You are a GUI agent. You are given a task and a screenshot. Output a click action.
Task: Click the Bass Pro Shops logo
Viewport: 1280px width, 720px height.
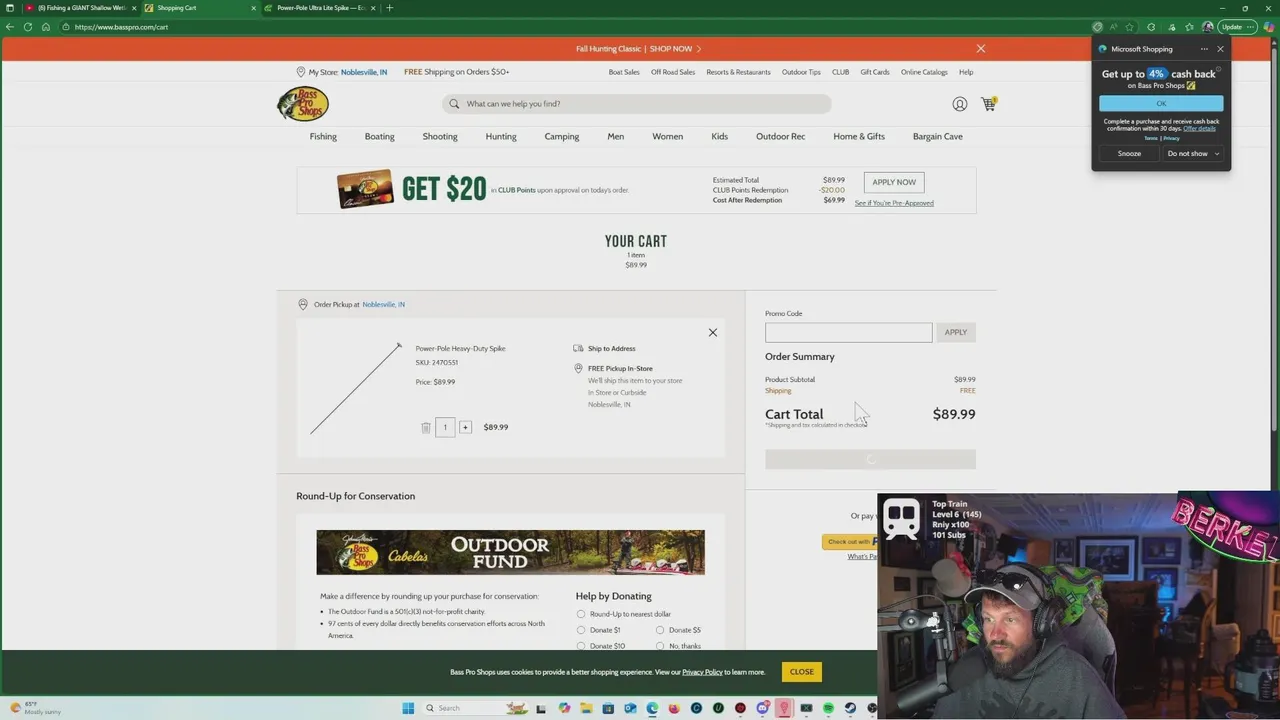[303, 104]
